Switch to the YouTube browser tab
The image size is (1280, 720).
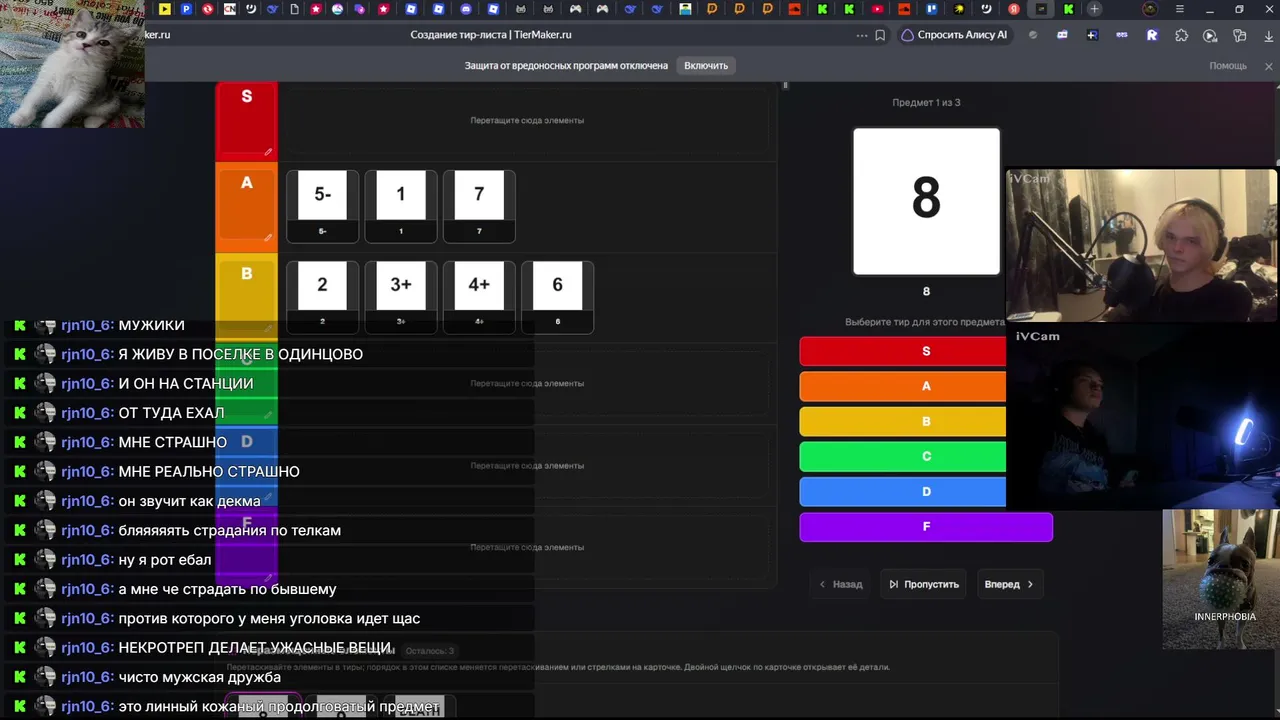[x=877, y=9]
